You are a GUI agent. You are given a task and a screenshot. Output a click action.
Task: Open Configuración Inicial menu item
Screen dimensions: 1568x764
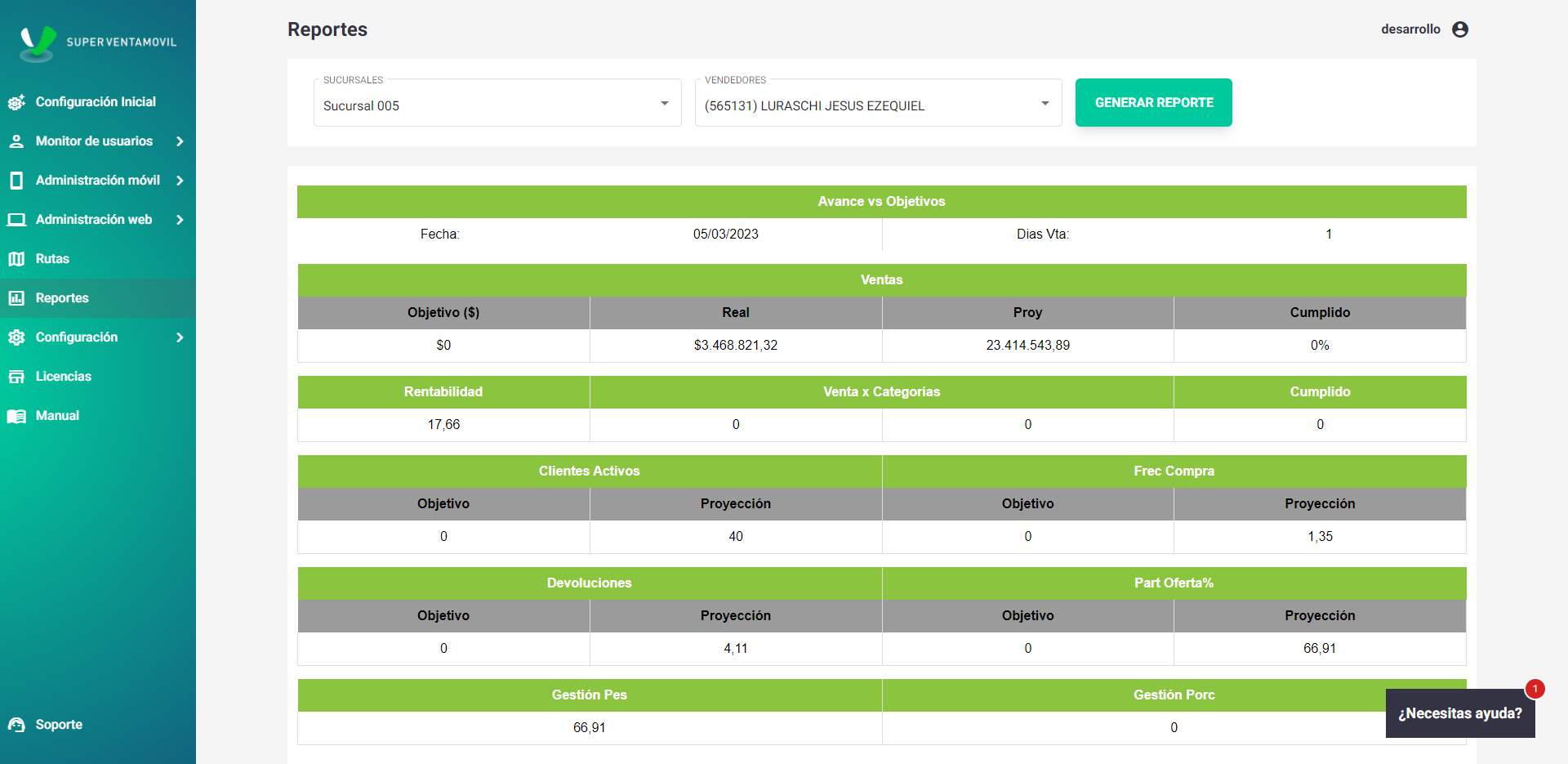pyautogui.click(x=98, y=102)
